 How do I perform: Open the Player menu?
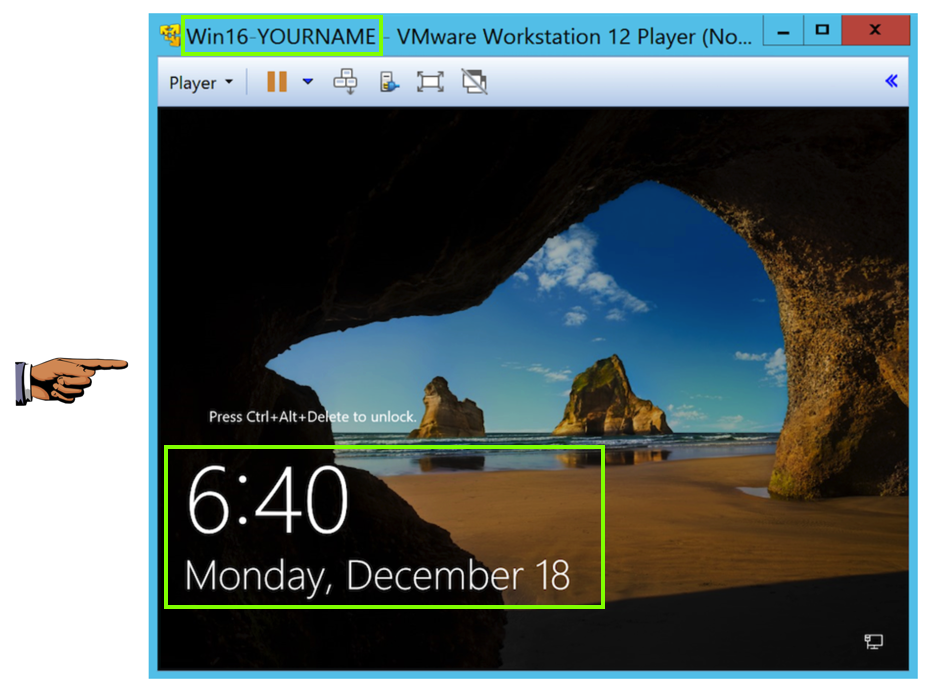click(x=199, y=83)
